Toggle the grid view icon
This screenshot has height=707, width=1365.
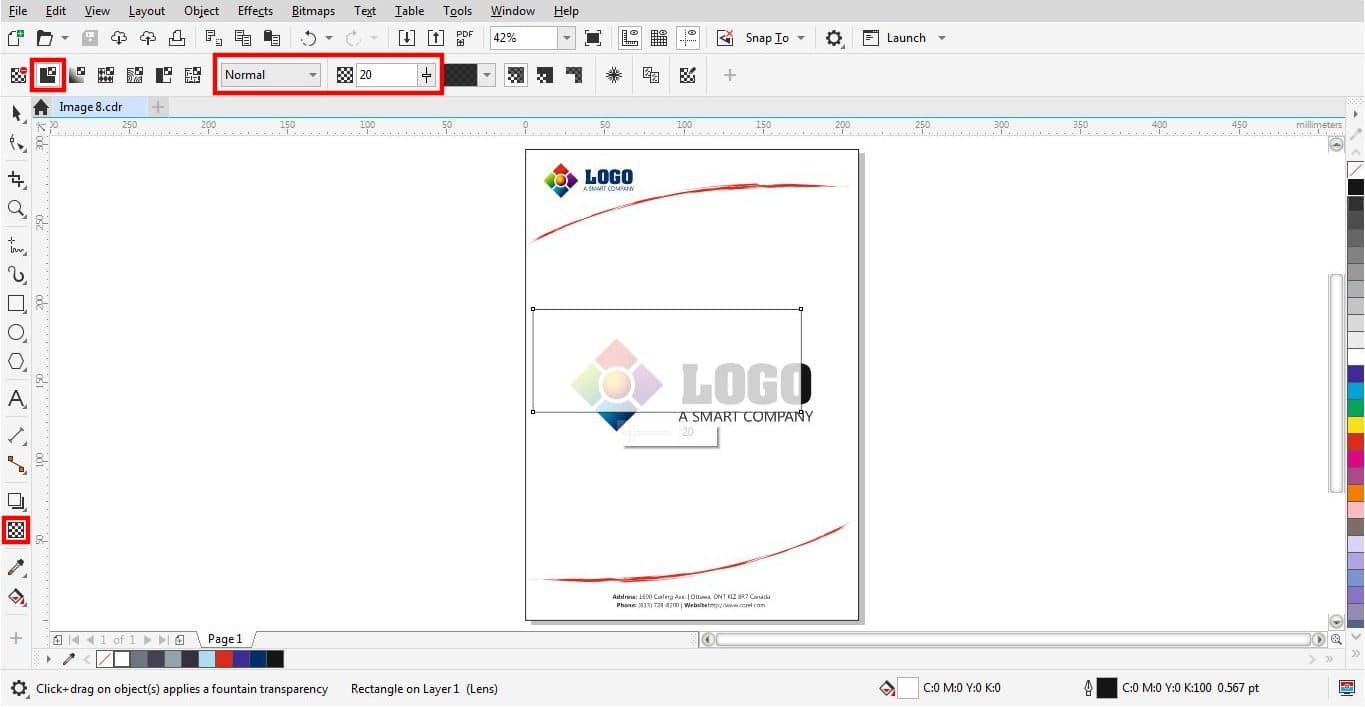[658, 37]
